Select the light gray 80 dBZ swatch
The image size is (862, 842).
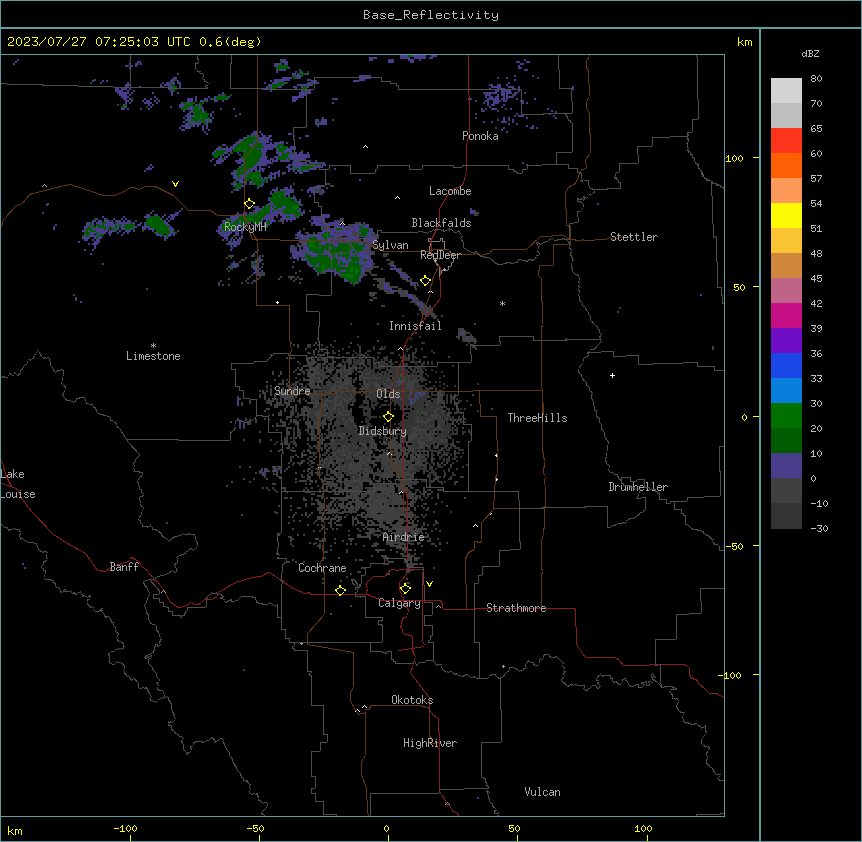786,90
